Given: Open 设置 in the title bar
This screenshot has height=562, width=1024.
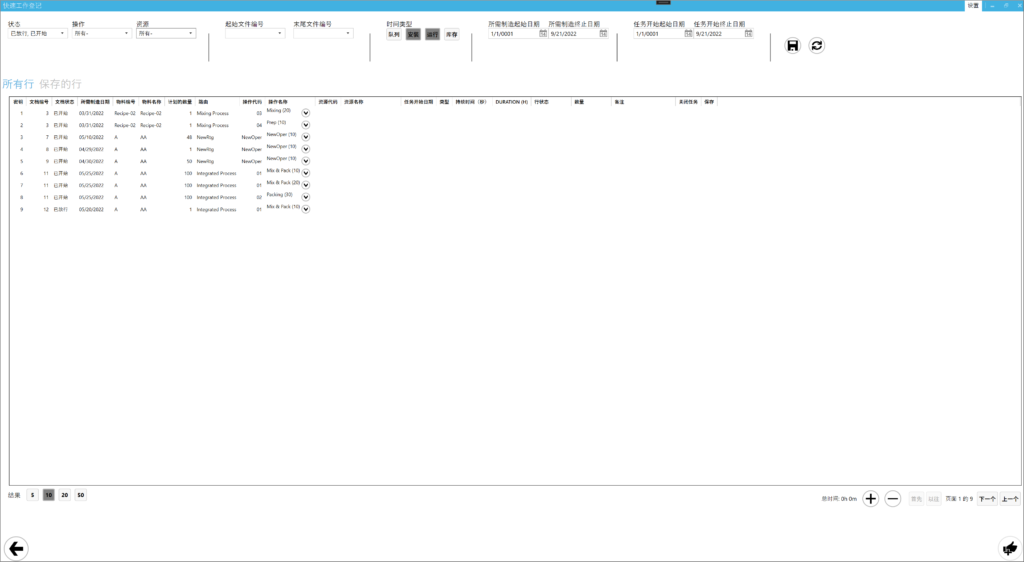Looking at the screenshot, I should tap(973, 5).
